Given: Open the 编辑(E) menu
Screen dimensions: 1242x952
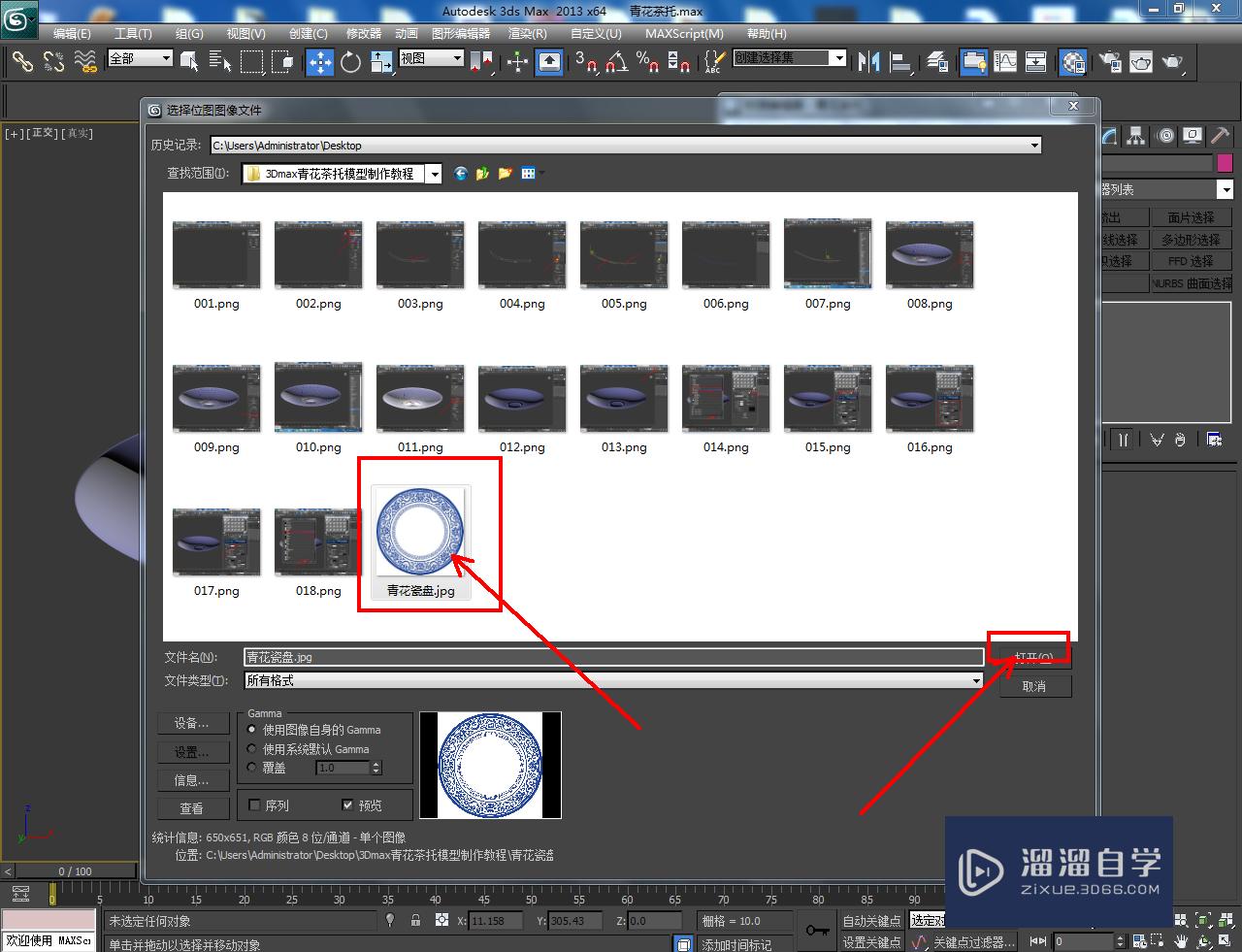Looking at the screenshot, I should tap(72, 33).
